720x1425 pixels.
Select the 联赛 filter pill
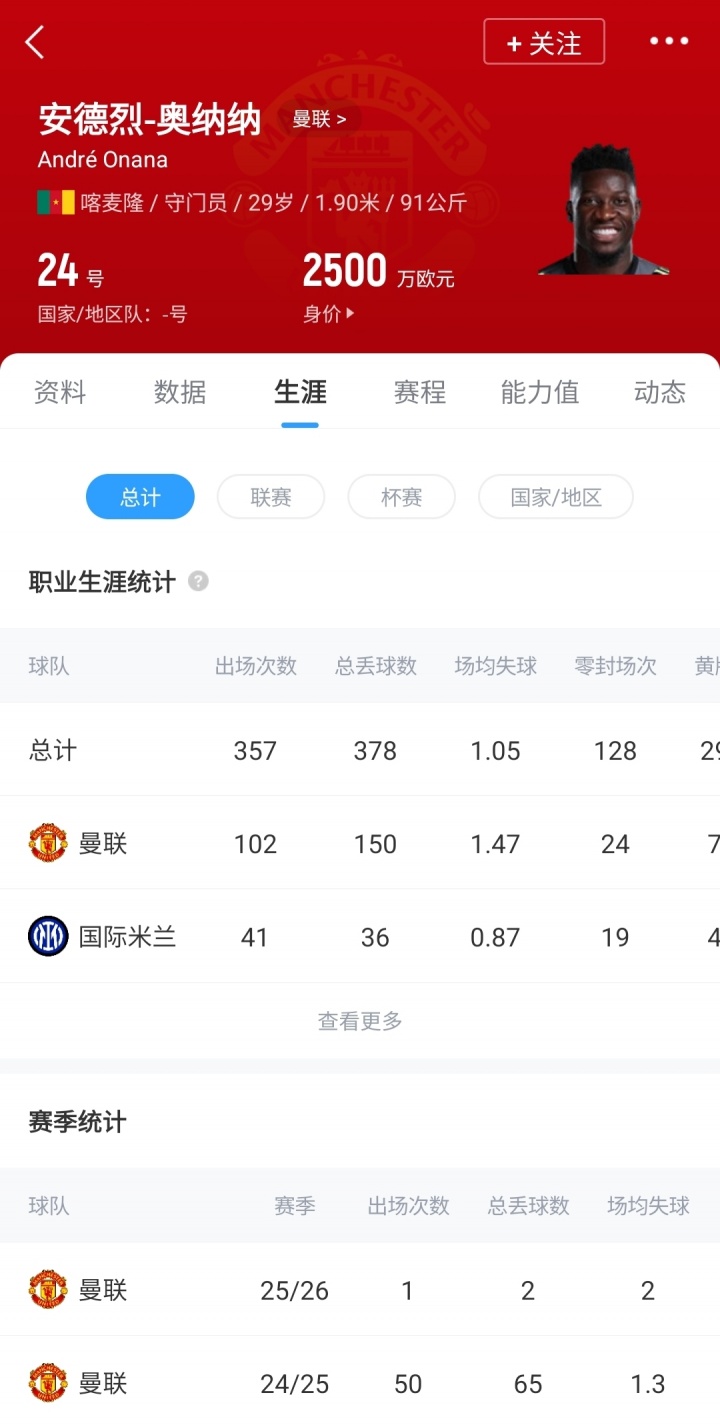[271, 497]
